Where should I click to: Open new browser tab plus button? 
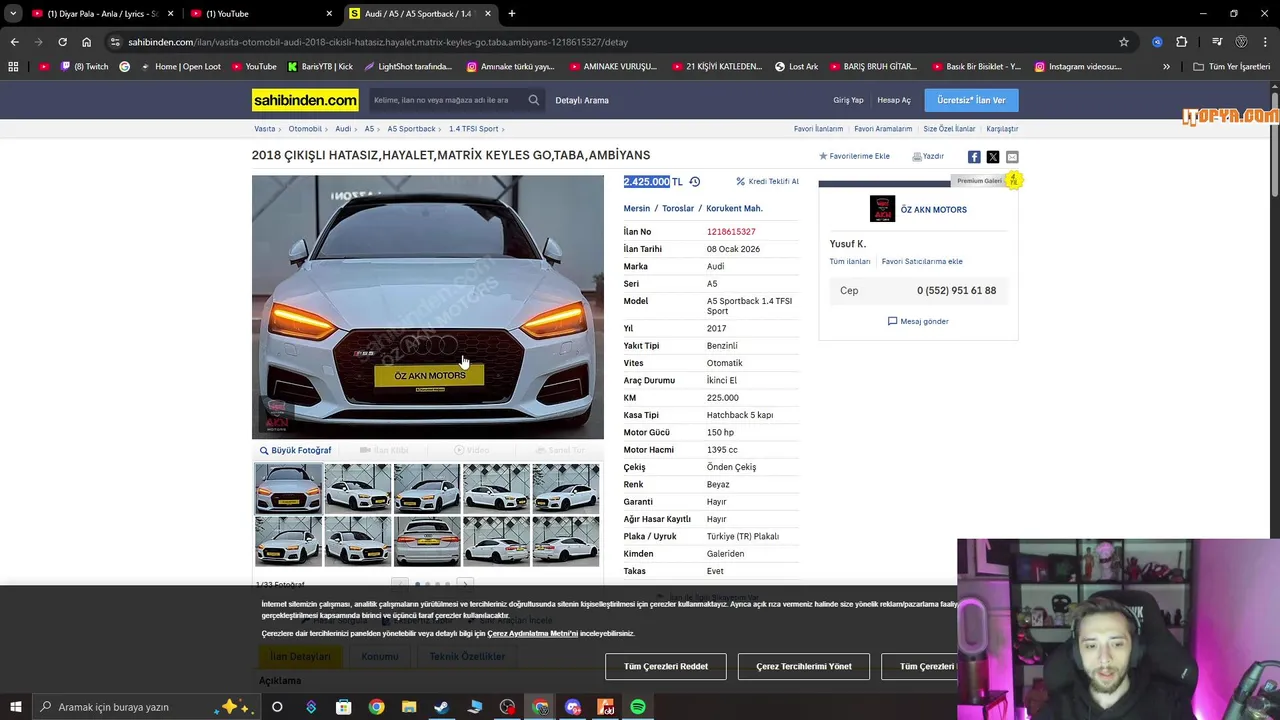[512, 14]
